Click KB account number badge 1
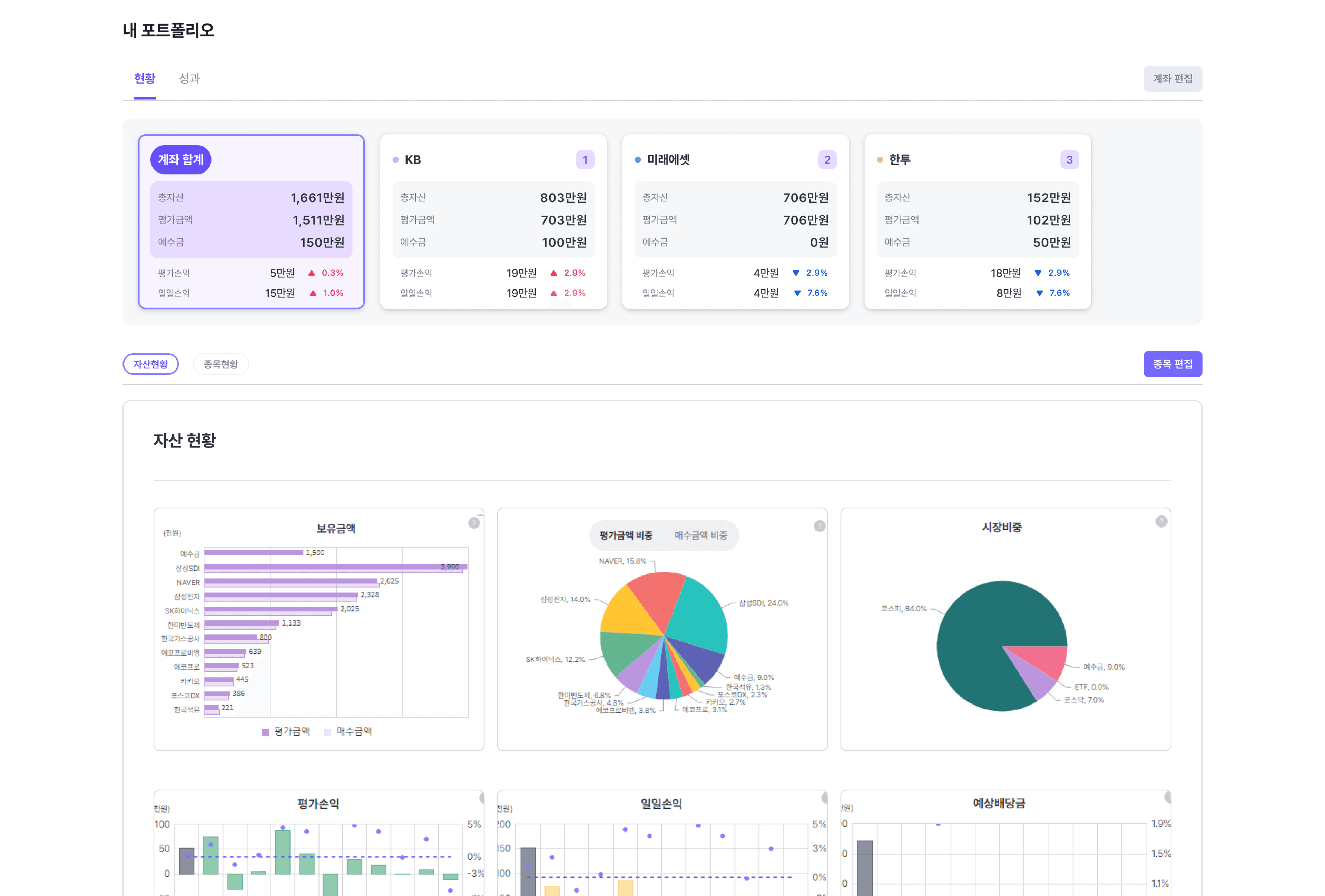 [585, 160]
